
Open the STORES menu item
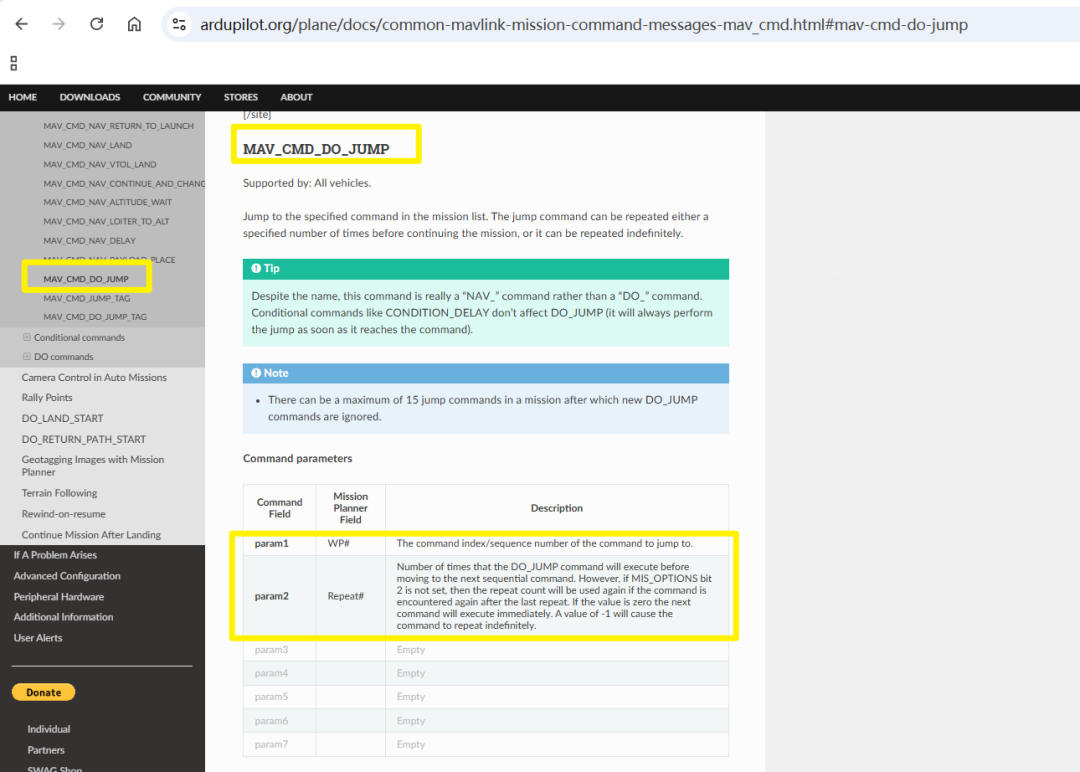coord(240,97)
